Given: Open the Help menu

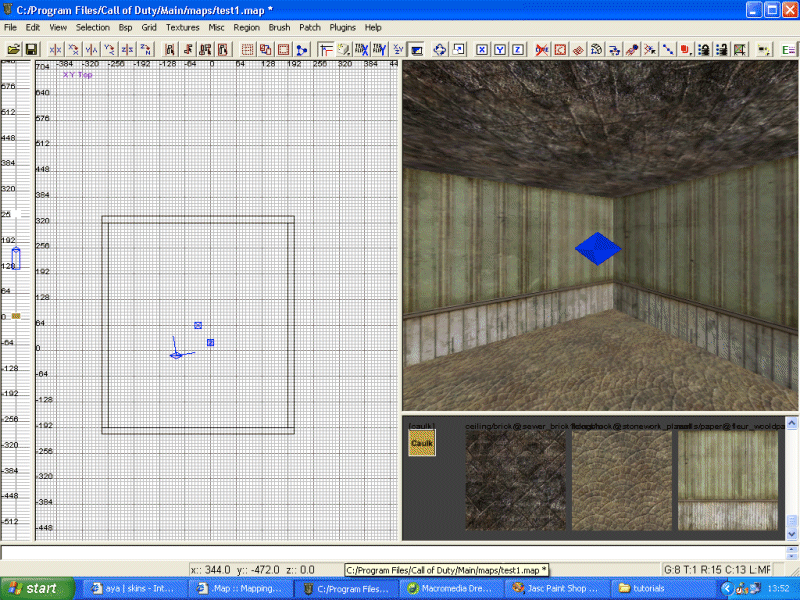Looking at the screenshot, I should click(x=373, y=28).
